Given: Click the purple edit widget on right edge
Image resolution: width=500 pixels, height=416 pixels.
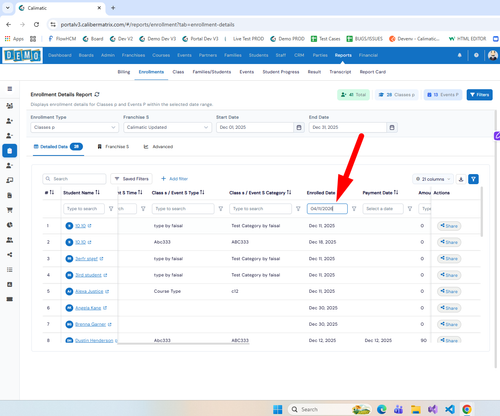Looking at the screenshot, I should coord(497,136).
